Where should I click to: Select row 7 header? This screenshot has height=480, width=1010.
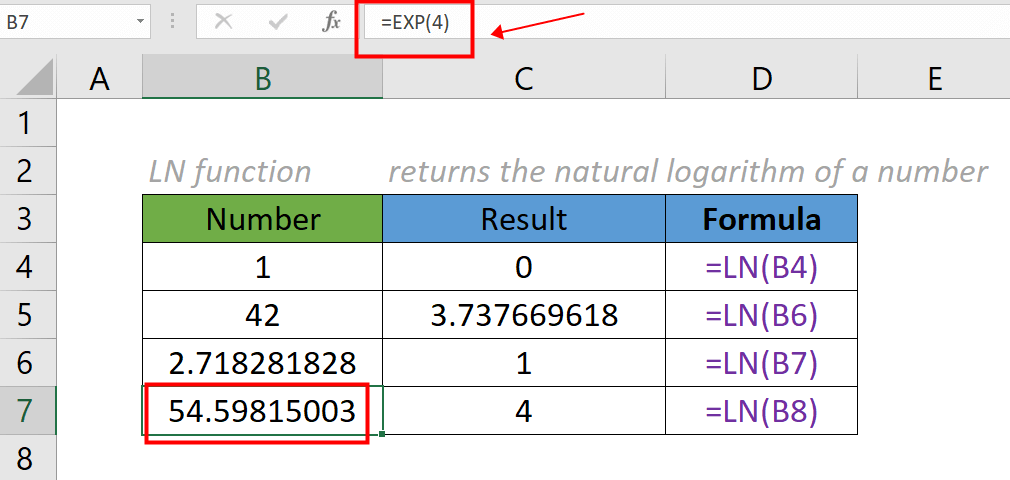pyautogui.click(x=26, y=411)
